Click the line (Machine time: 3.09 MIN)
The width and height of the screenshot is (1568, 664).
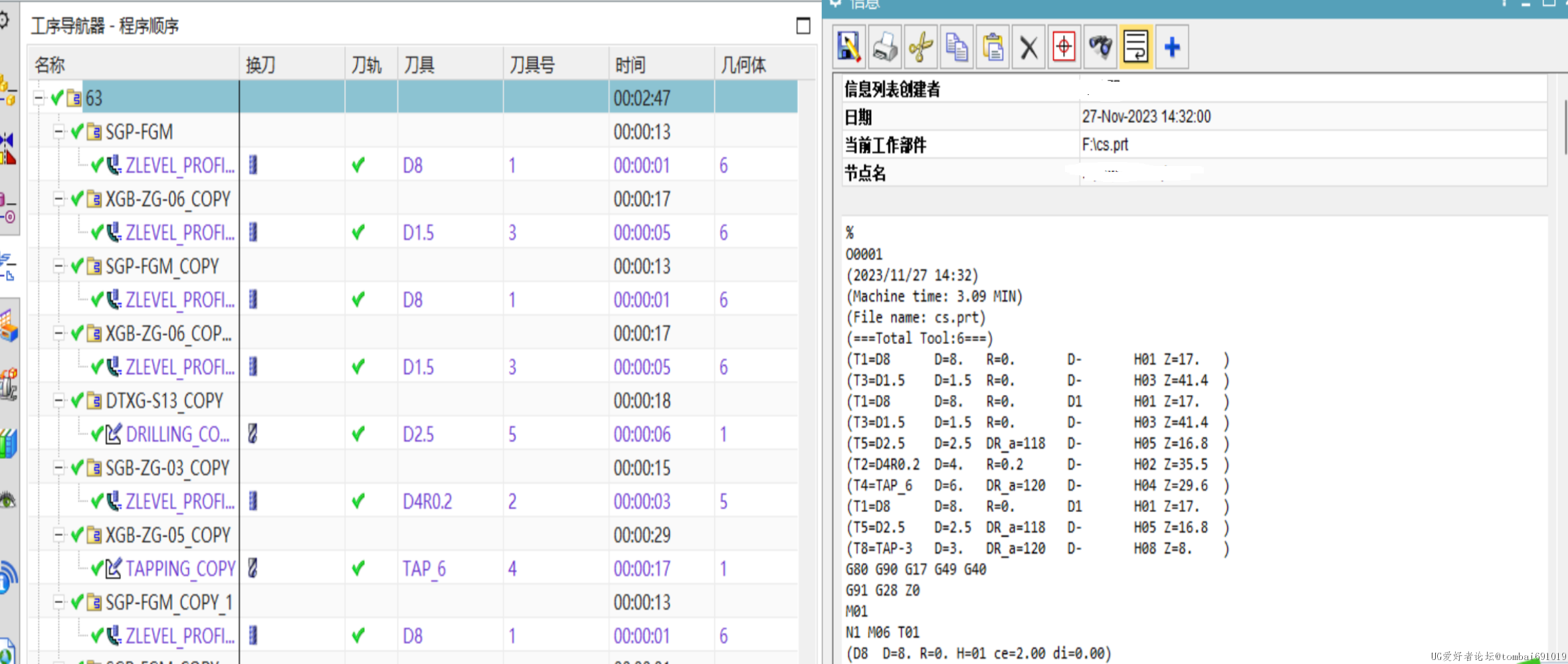tap(934, 296)
